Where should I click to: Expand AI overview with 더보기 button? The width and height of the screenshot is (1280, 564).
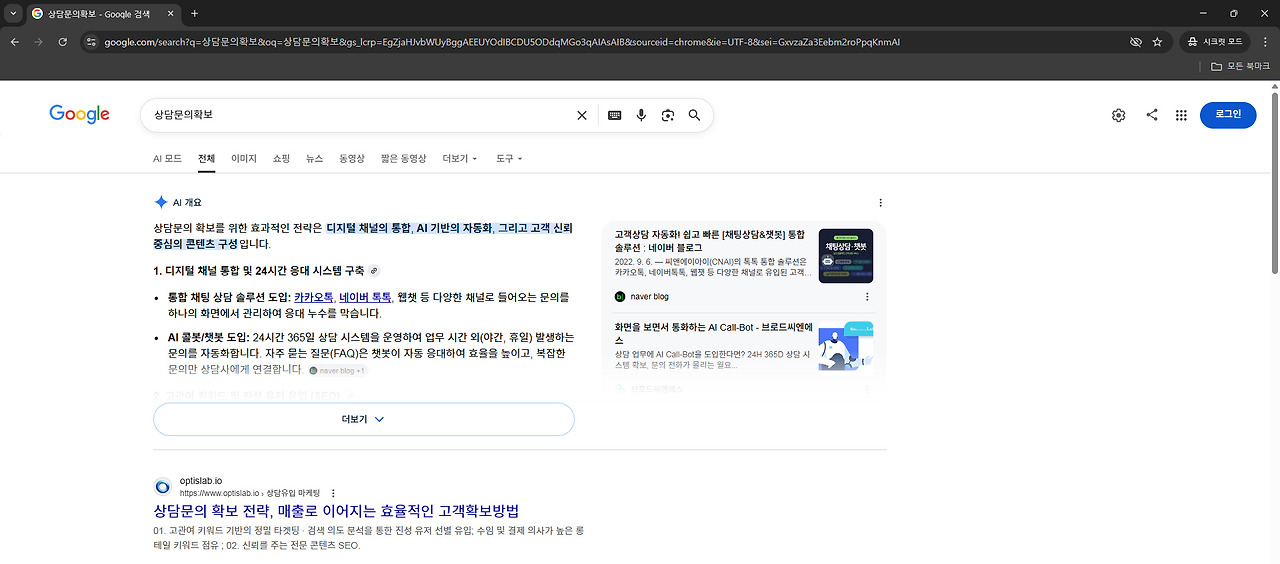[x=364, y=419]
